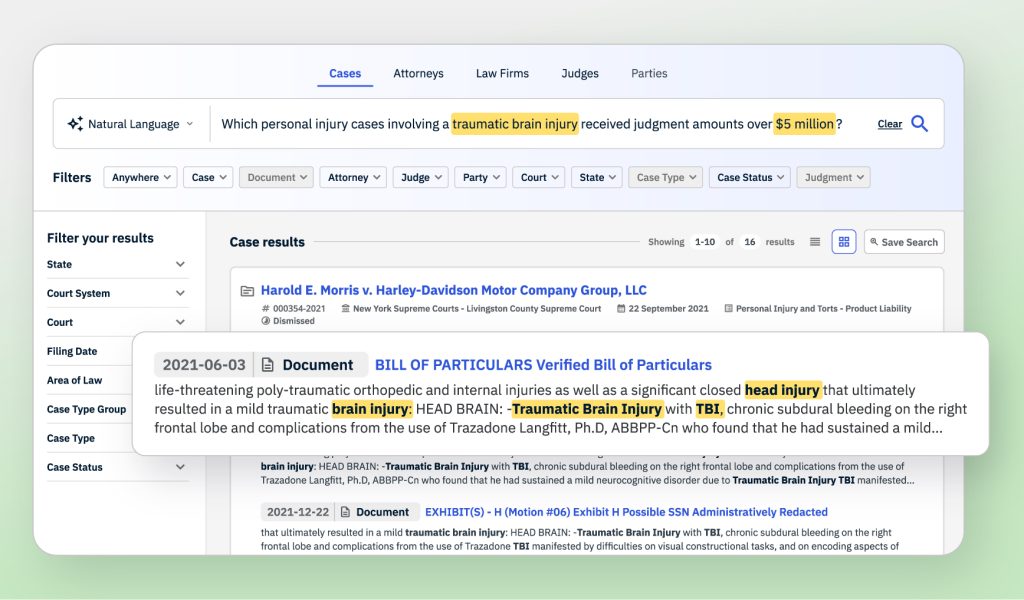Clear the search query
1024x600 pixels.
[889, 124]
